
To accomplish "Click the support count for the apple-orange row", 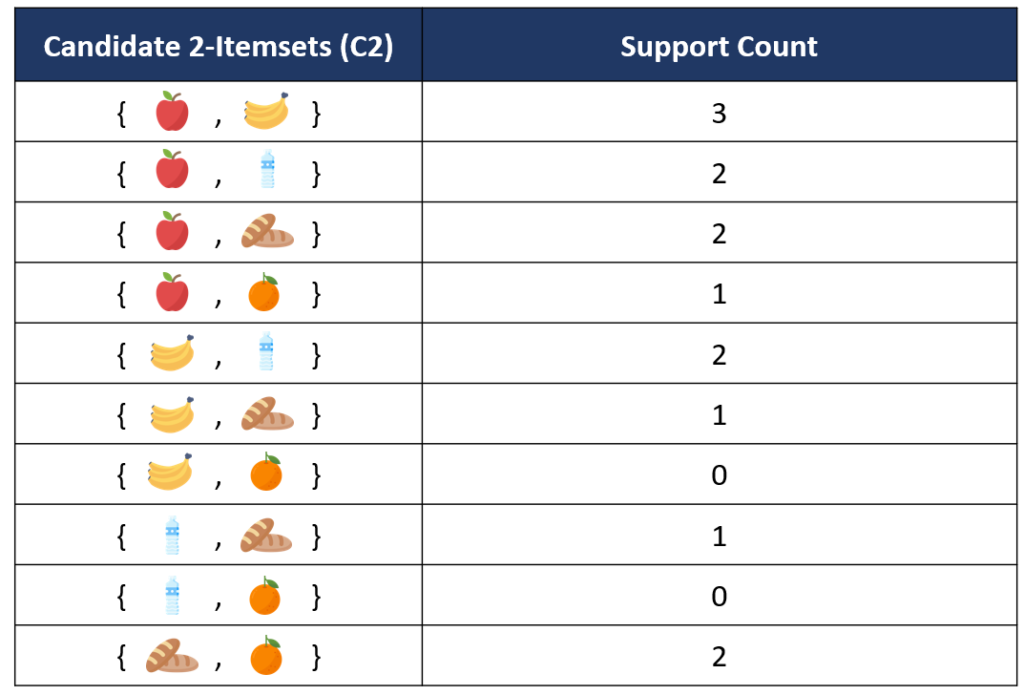I will tap(719, 294).
